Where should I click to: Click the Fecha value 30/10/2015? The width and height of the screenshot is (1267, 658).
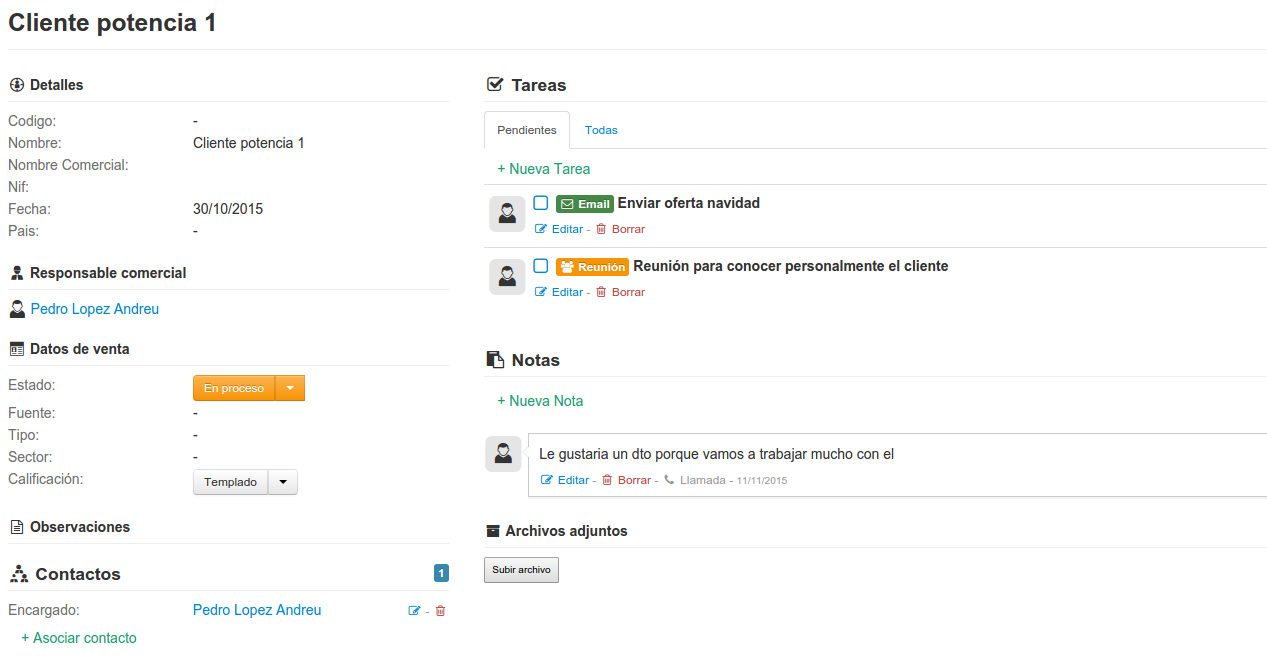point(228,209)
